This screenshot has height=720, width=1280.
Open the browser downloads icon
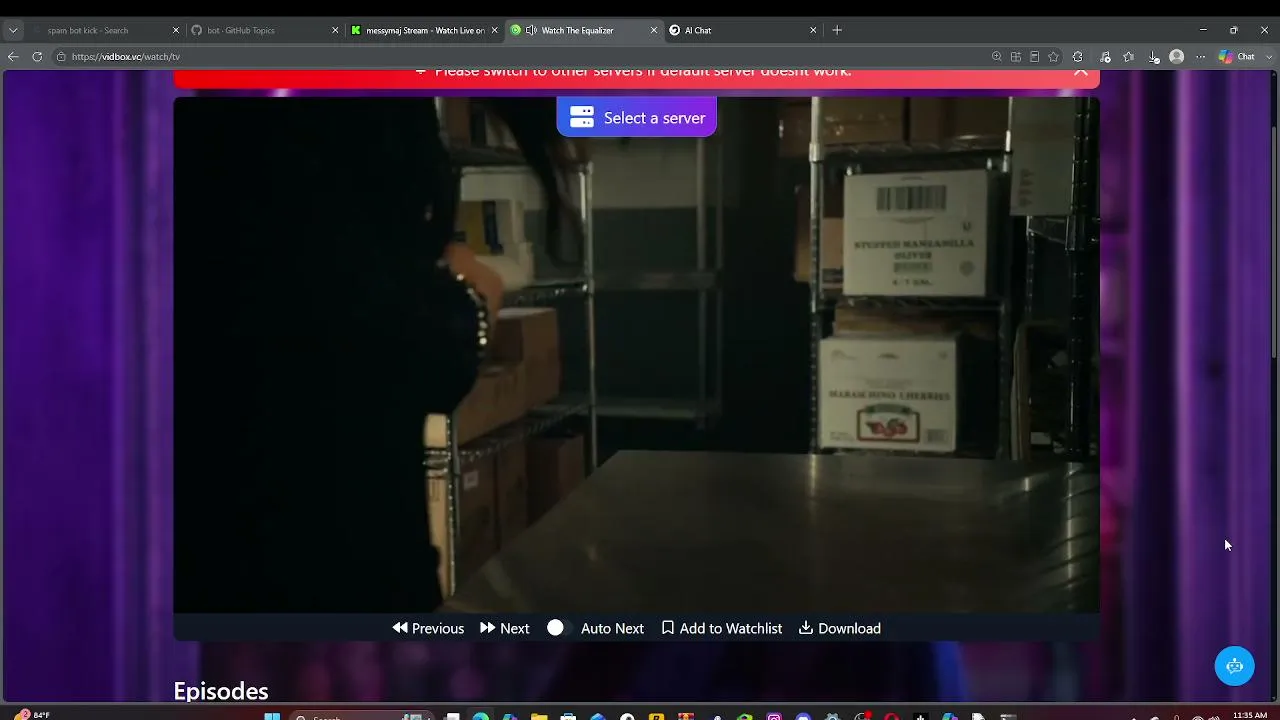click(x=1153, y=57)
